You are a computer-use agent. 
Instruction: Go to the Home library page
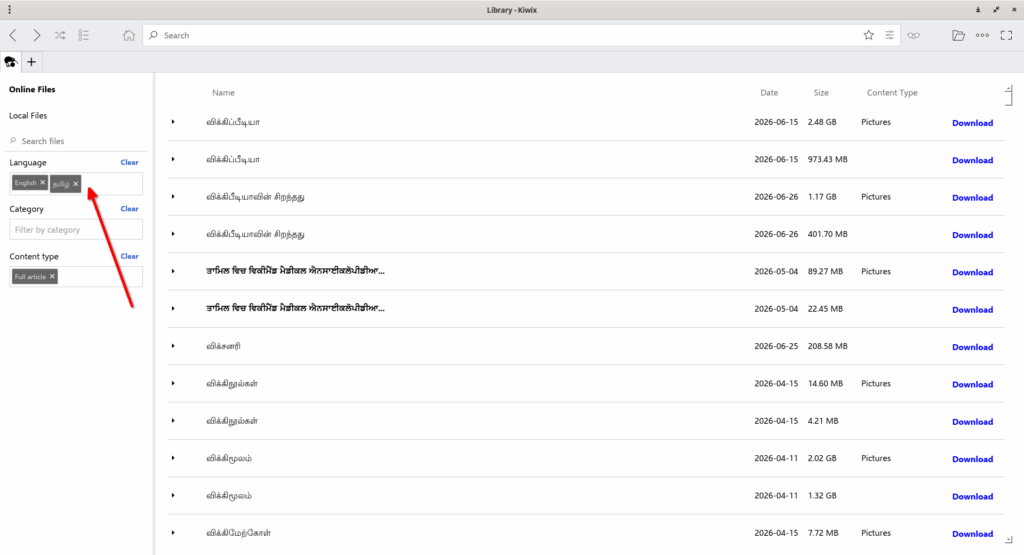[x=129, y=35]
